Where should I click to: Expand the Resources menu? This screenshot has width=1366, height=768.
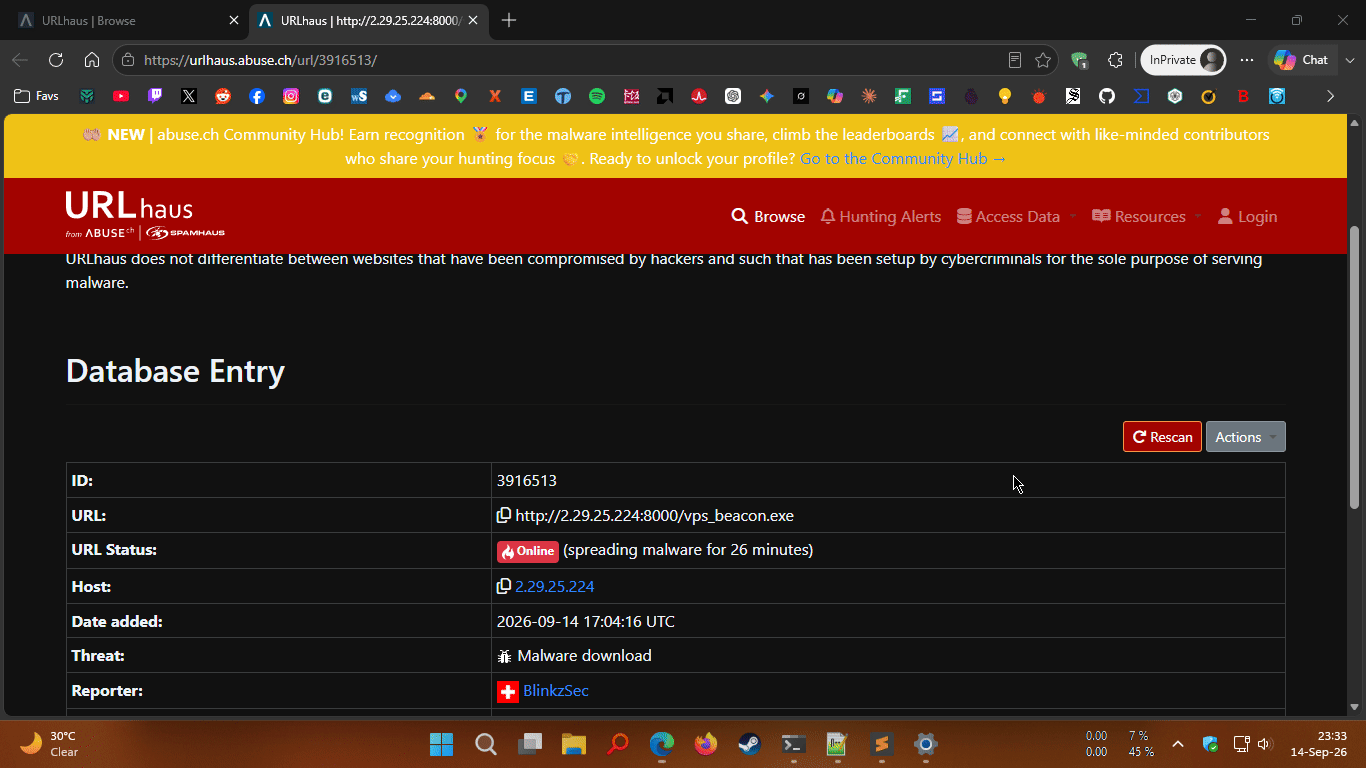1147,216
